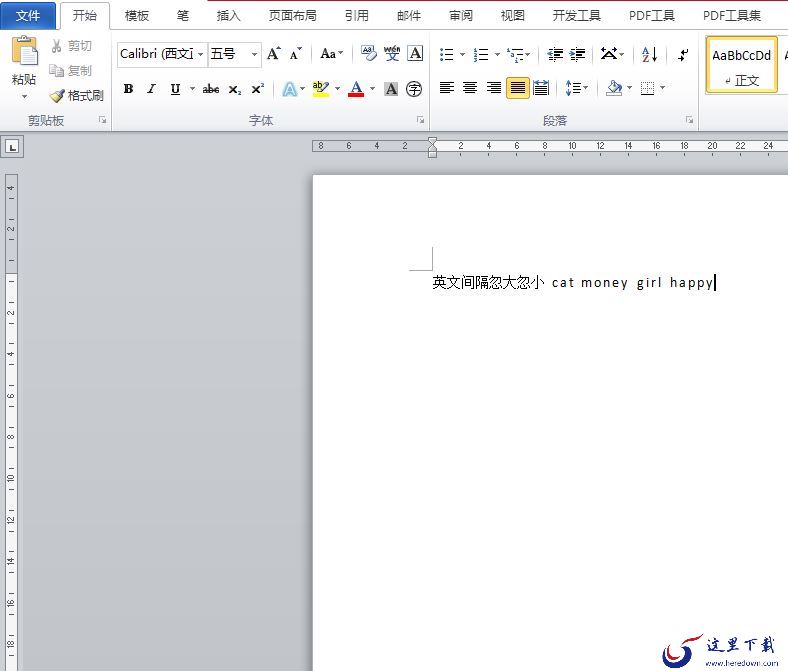Open the Borders dropdown arrow

coord(662,88)
